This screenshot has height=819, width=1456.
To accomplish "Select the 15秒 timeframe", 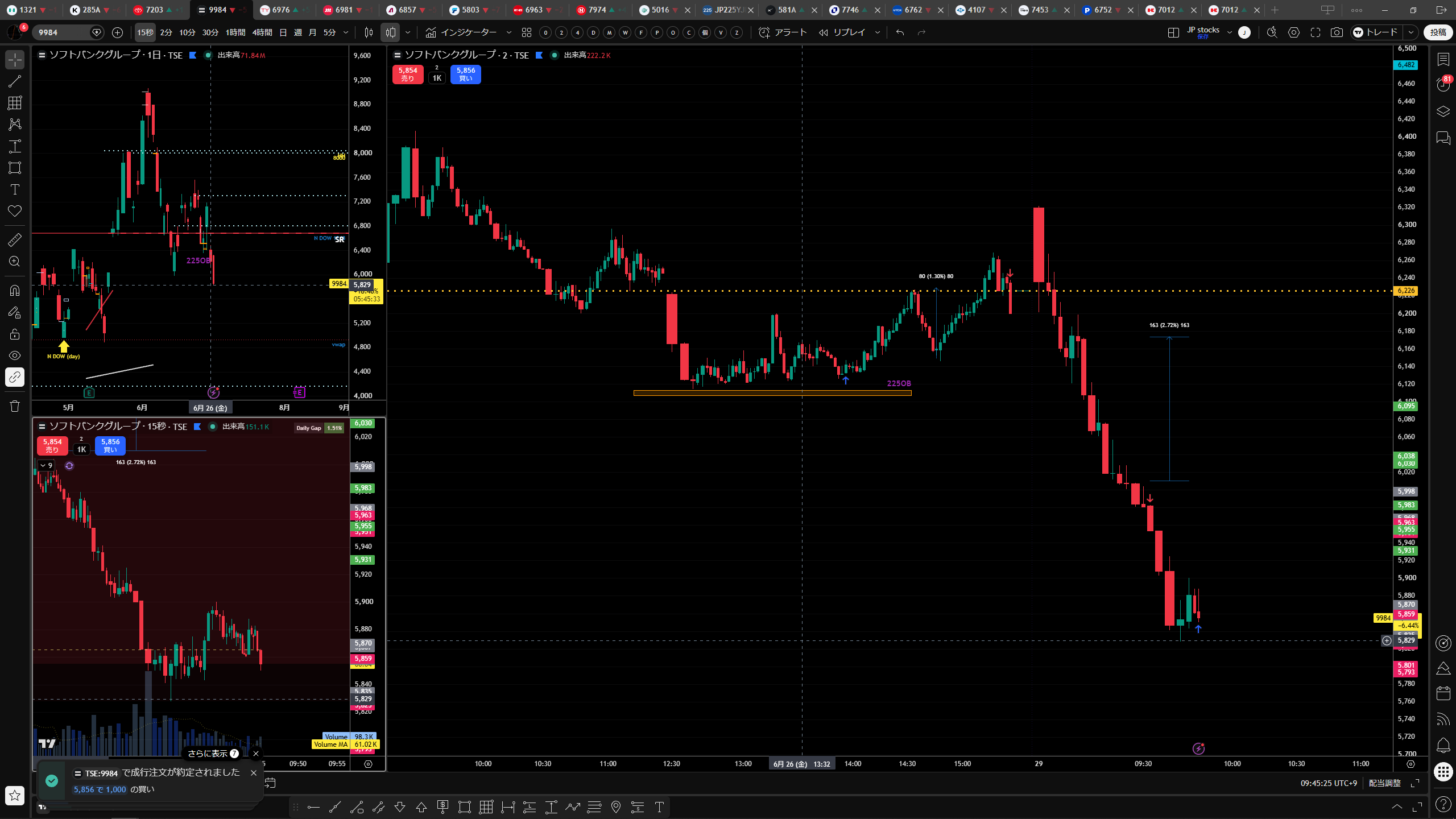I will point(145,32).
